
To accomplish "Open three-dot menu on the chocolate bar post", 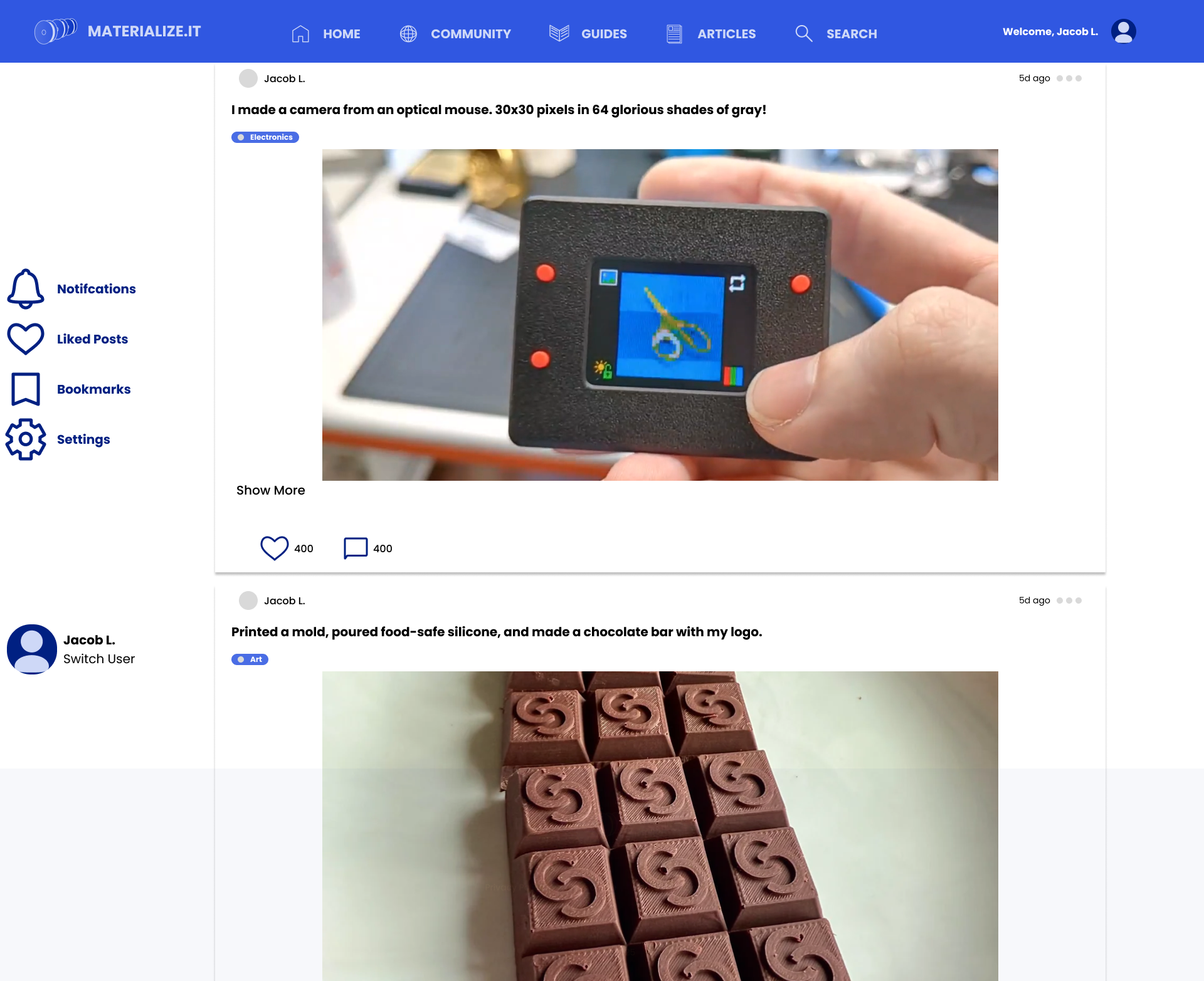I will (1069, 601).
